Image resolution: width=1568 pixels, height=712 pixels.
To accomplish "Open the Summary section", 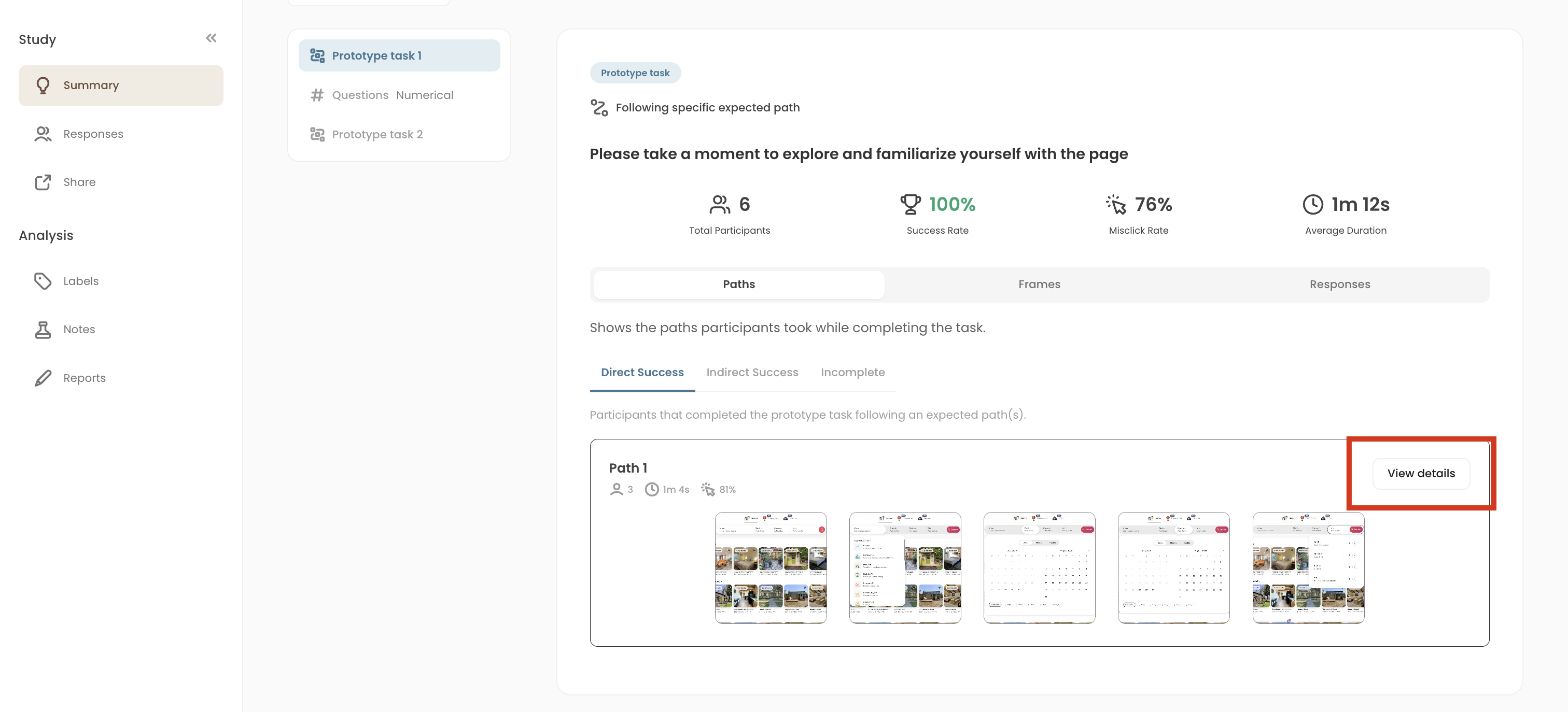I will [120, 85].
